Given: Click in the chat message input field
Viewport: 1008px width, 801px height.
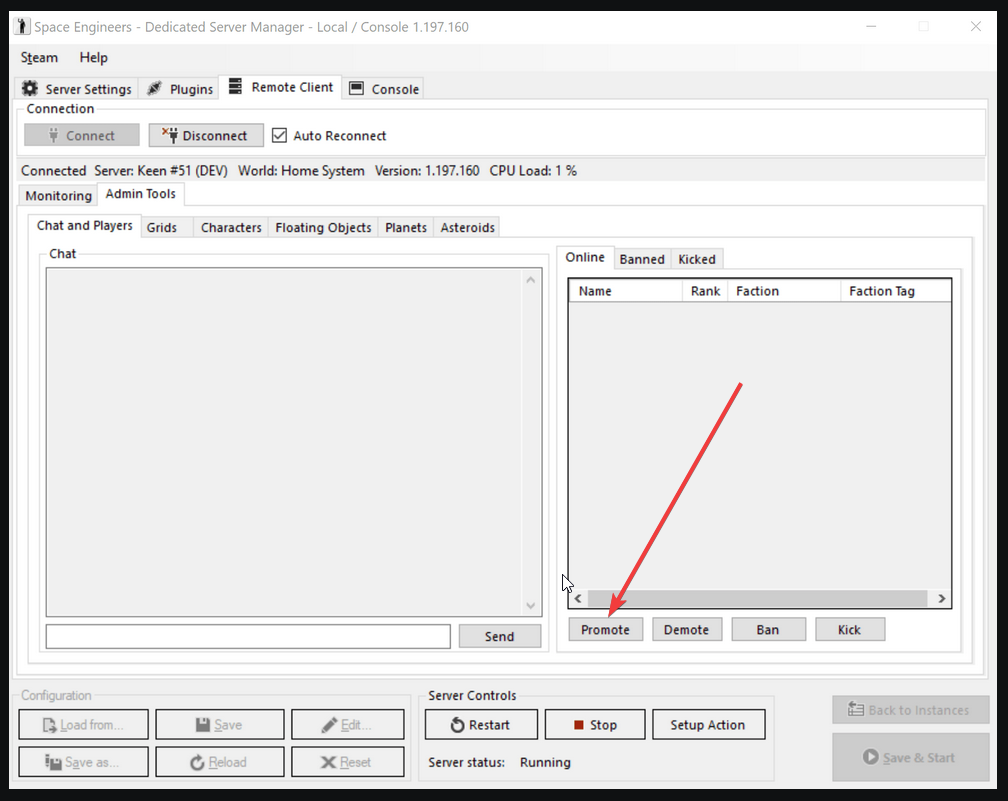Looking at the screenshot, I should click(248, 636).
